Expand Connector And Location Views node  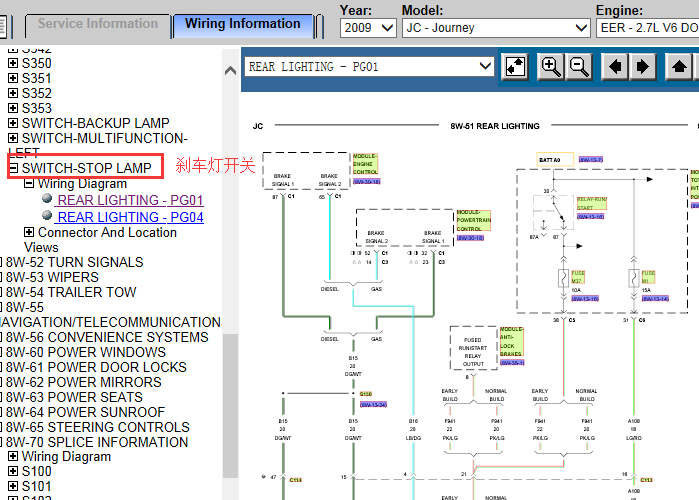click(x=29, y=233)
